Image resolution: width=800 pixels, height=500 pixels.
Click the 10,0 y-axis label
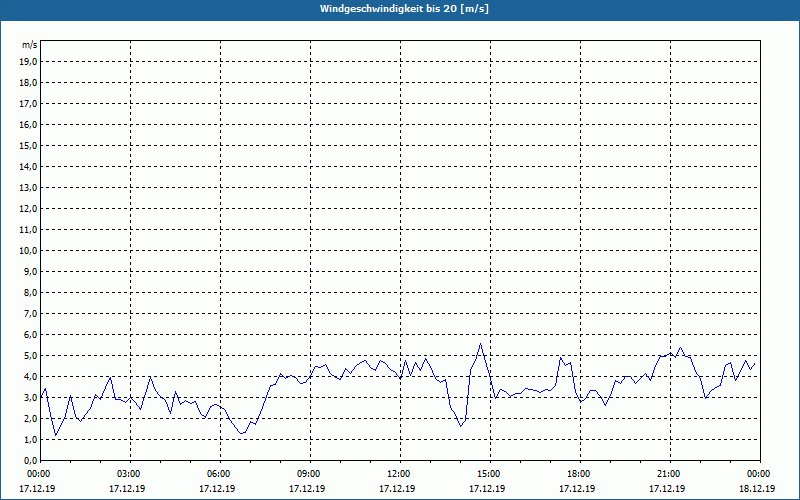[29, 251]
